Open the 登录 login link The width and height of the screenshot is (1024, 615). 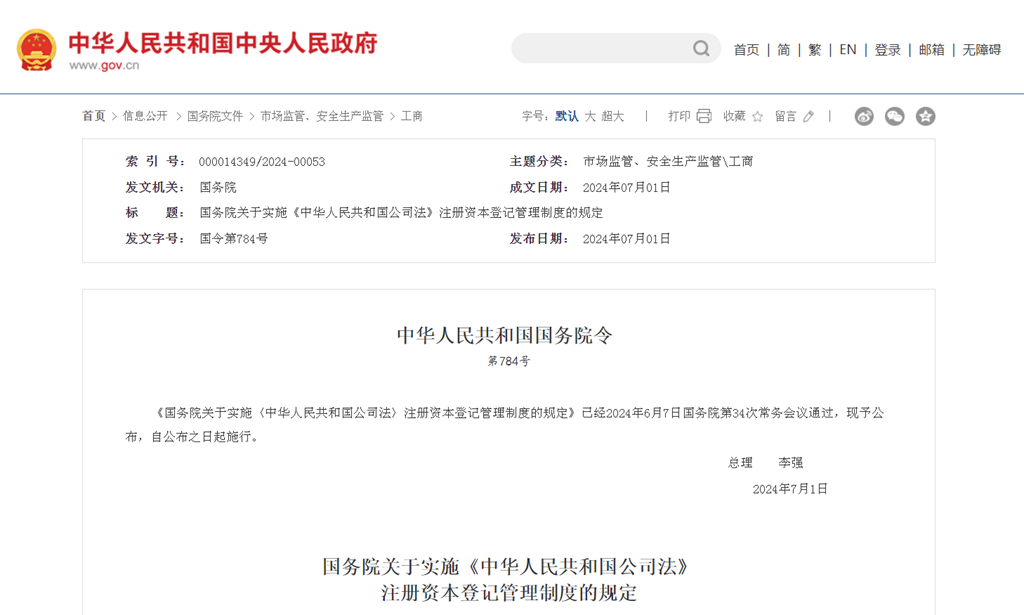(x=888, y=50)
